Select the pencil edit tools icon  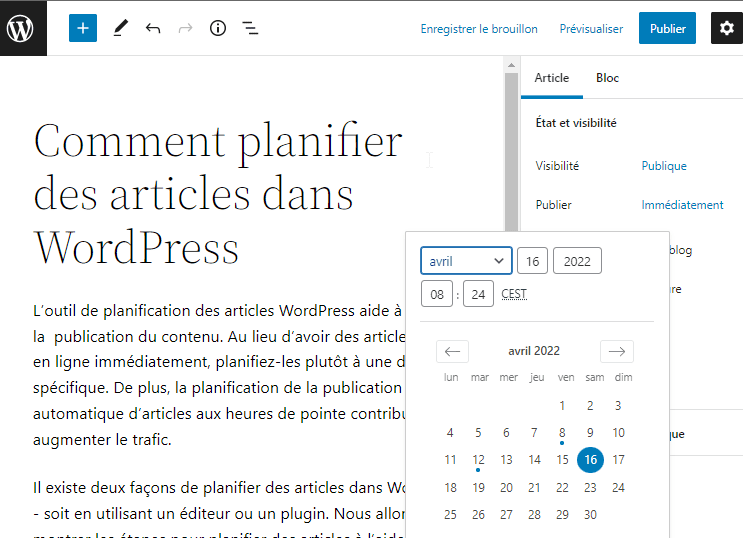point(121,28)
